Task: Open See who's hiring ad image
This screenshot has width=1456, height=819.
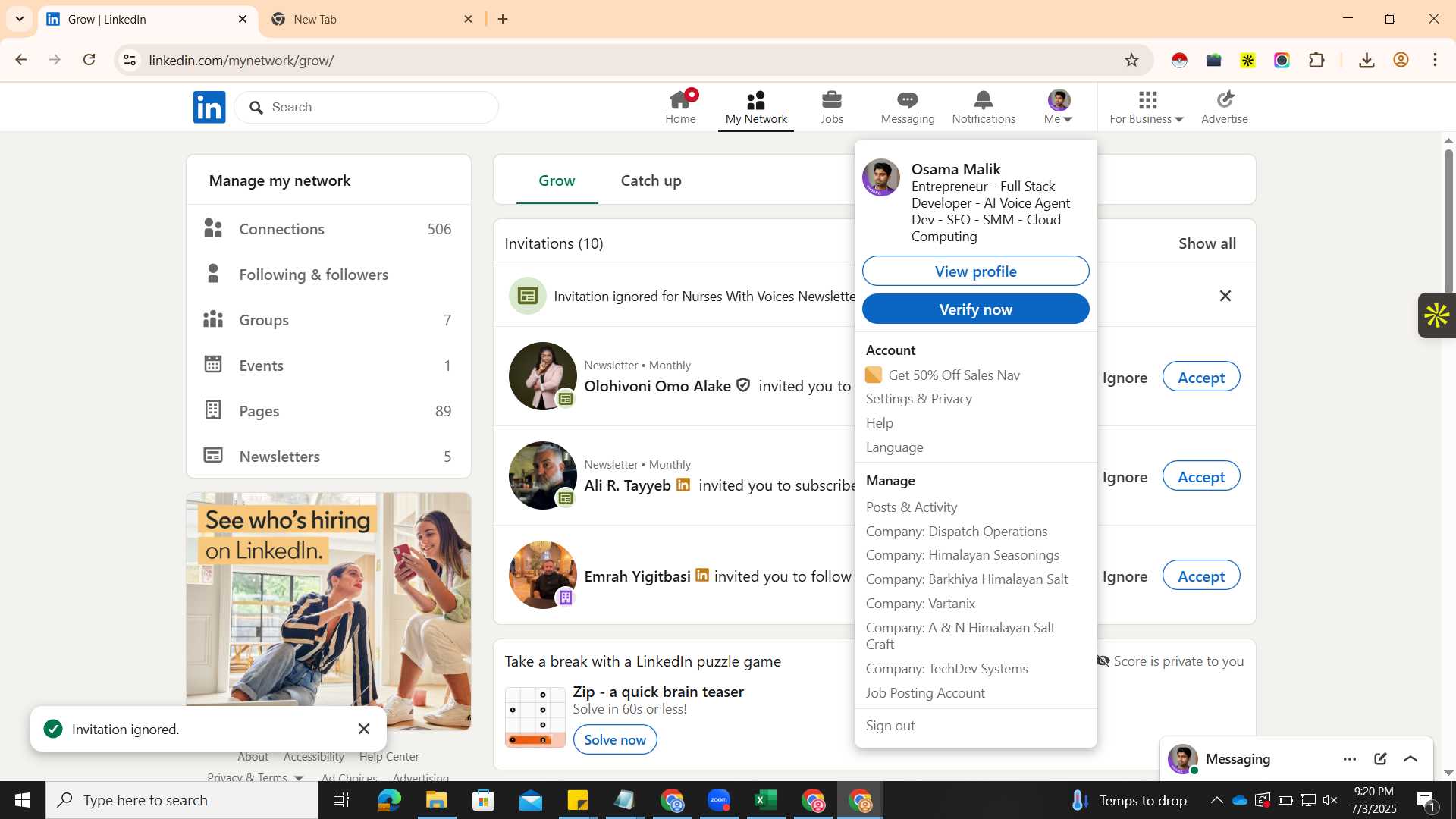Action: click(328, 611)
